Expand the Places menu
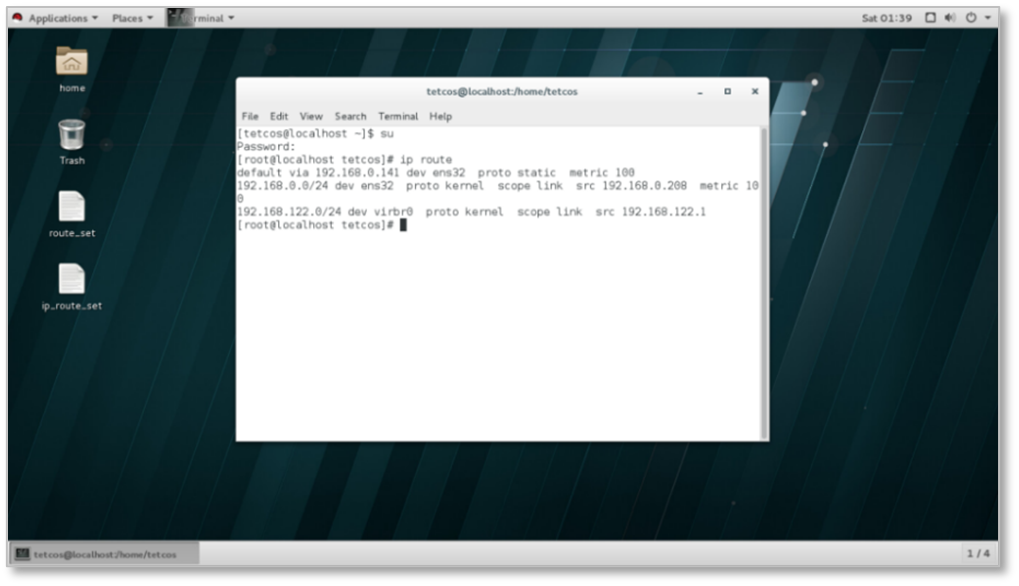Image resolution: width=1019 pixels, height=586 pixels. click(132, 18)
